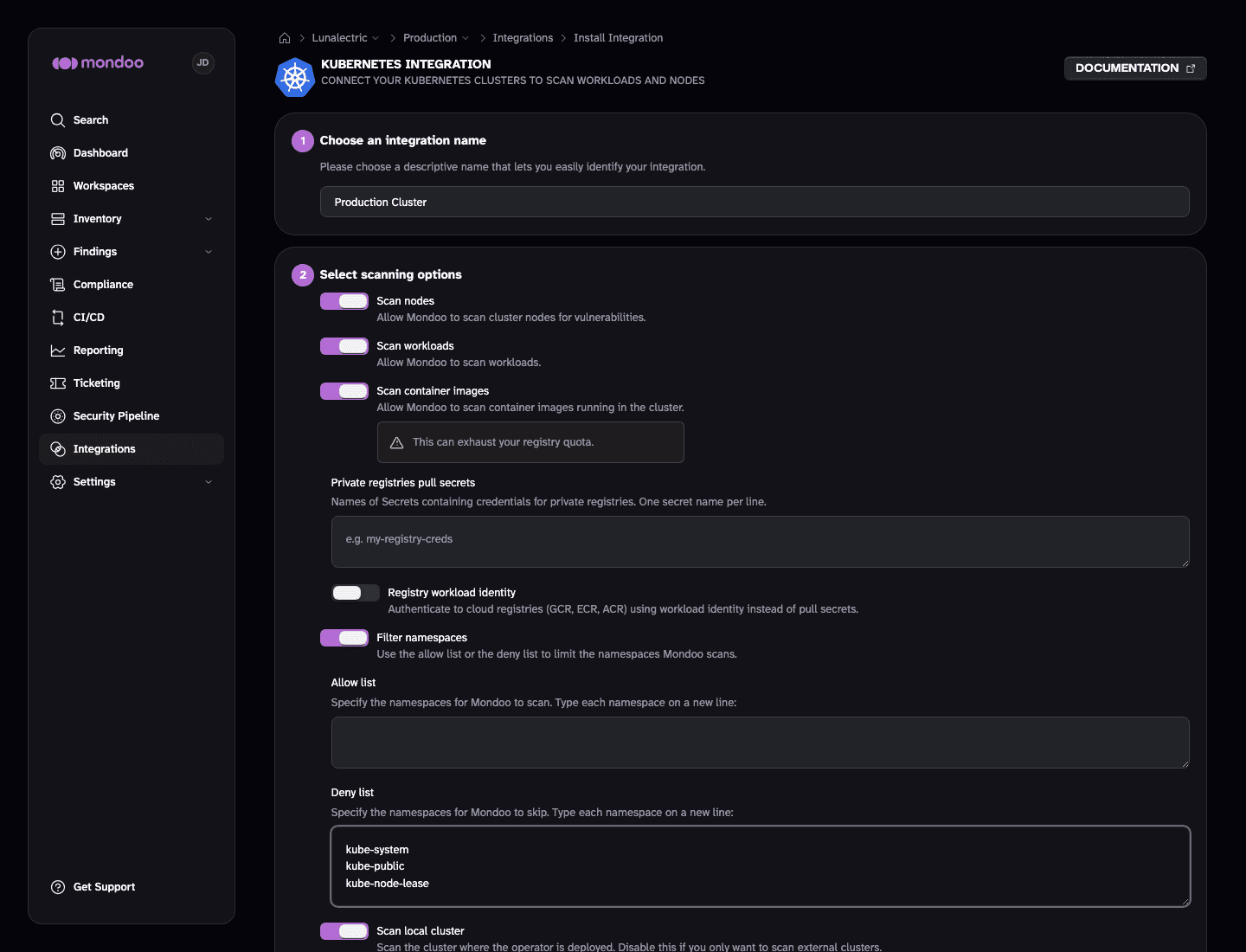
Task: Click the Kubernetes wheel logo
Action: coord(294,77)
